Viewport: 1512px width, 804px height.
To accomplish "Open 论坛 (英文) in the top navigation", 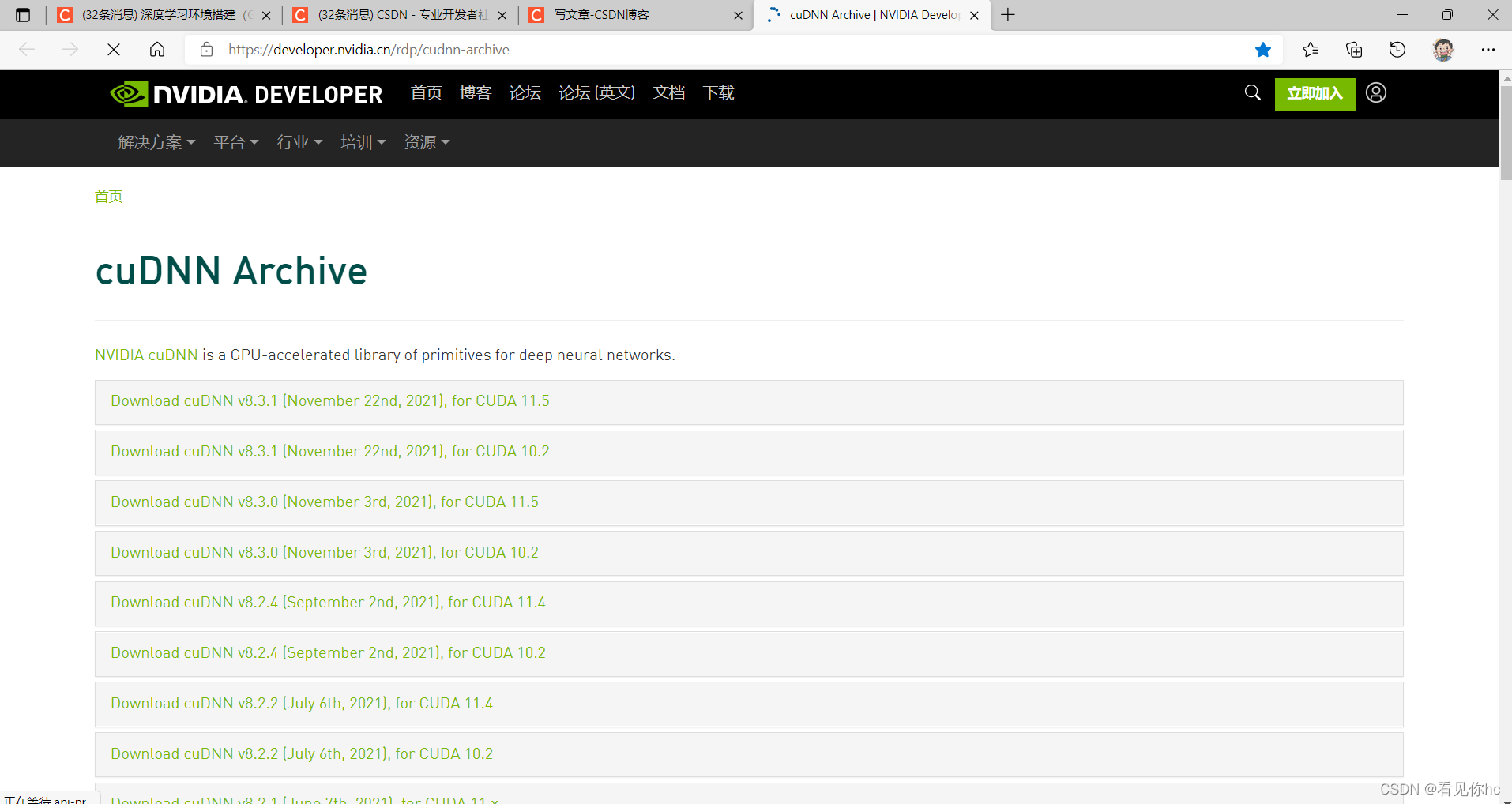I will (x=596, y=93).
